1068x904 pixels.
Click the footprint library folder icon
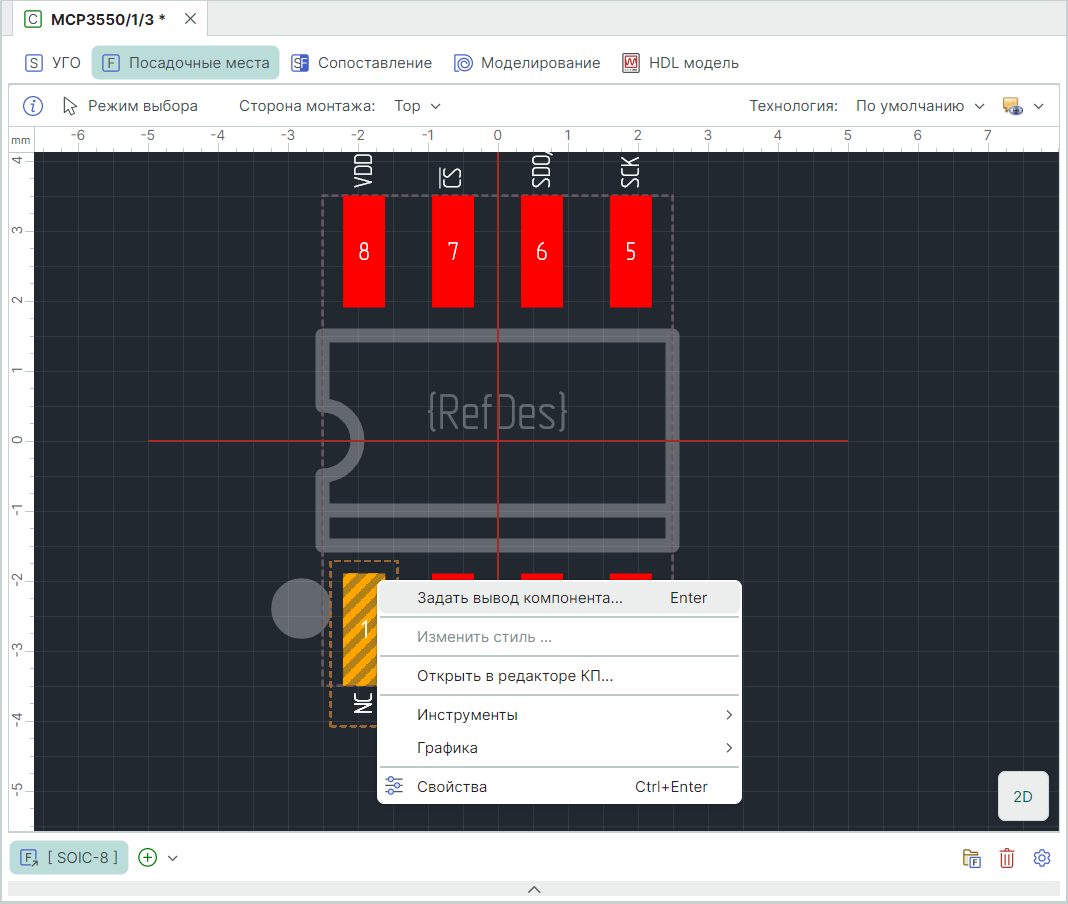(x=971, y=858)
